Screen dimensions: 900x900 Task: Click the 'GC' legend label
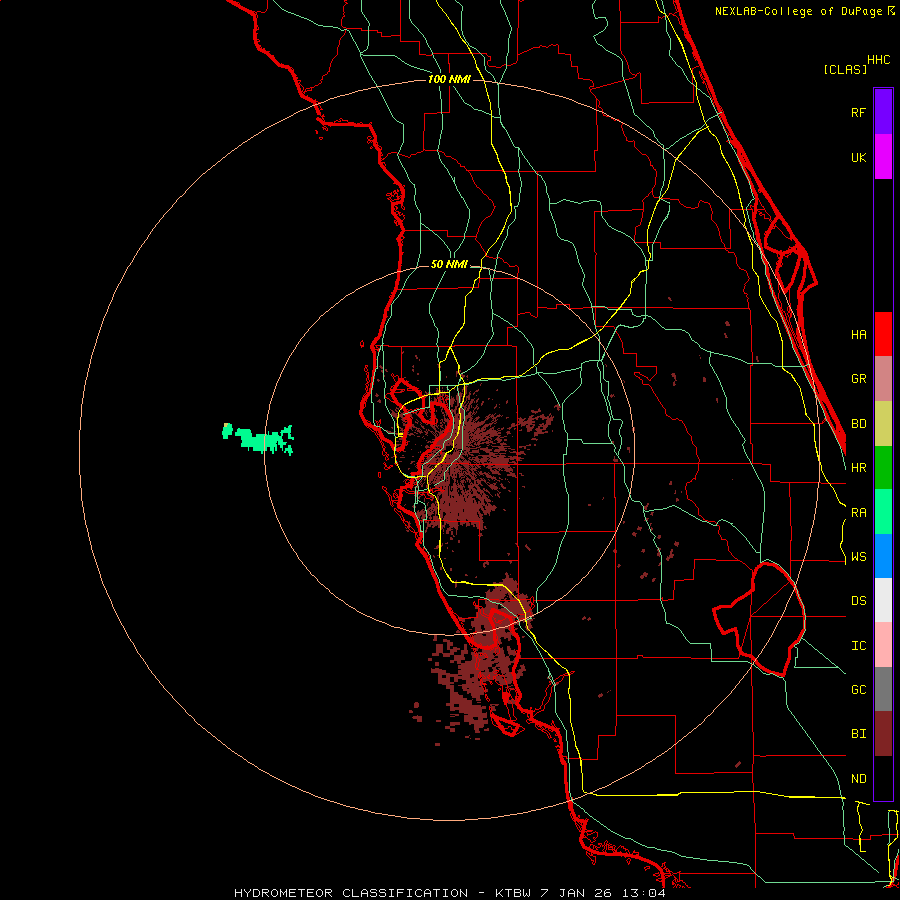(x=858, y=689)
